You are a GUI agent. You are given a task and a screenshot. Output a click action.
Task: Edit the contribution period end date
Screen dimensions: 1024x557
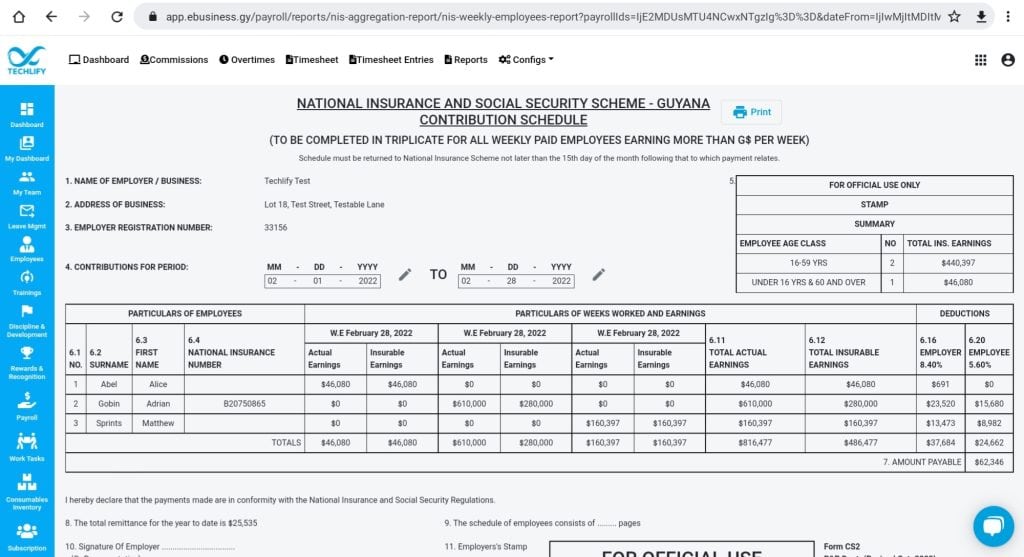[x=598, y=274]
